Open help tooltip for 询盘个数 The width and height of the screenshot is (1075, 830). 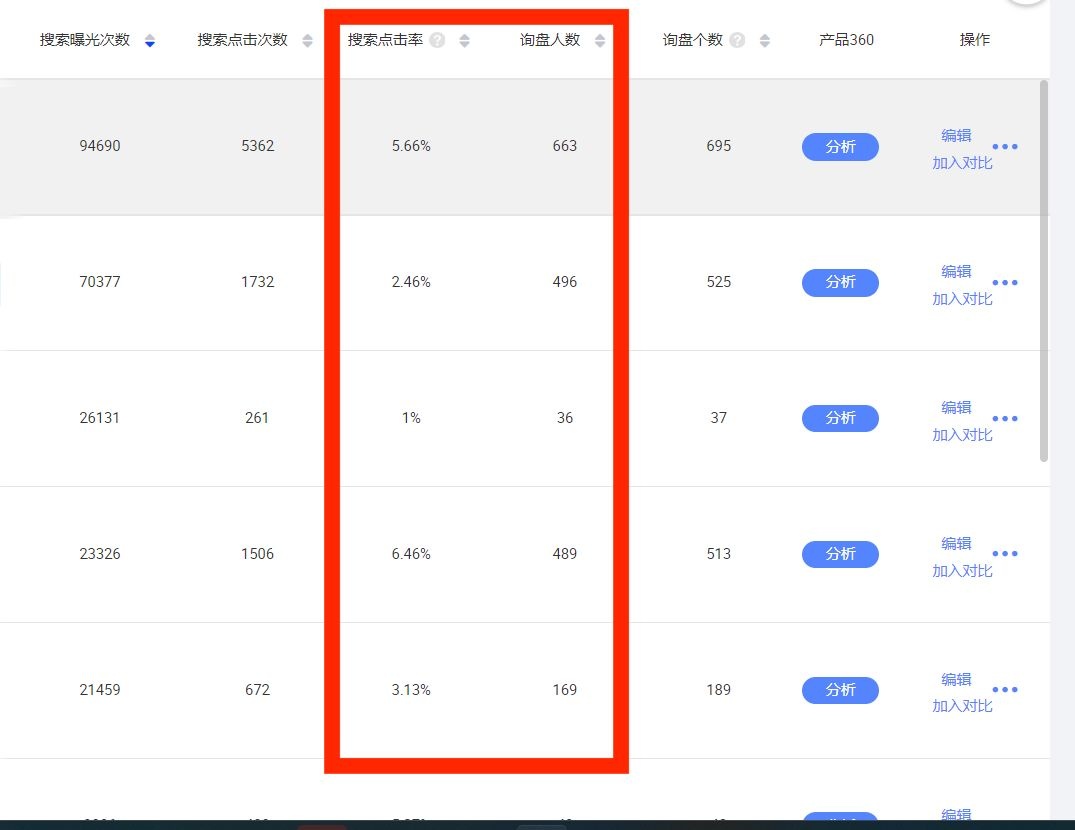tap(738, 40)
